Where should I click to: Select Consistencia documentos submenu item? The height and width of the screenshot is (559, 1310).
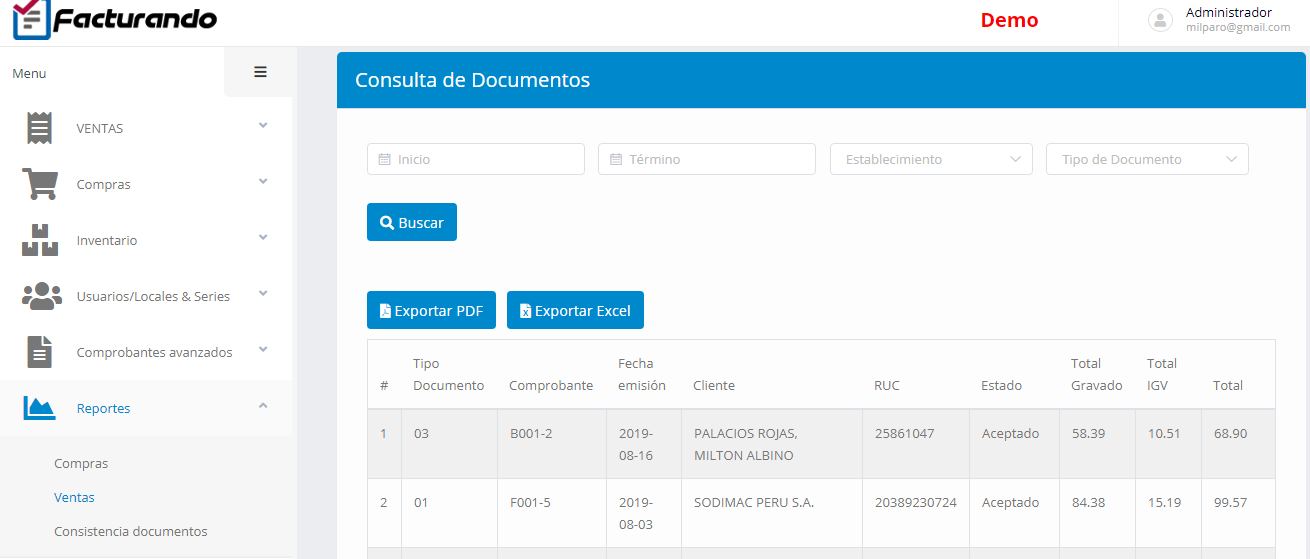tap(131, 531)
